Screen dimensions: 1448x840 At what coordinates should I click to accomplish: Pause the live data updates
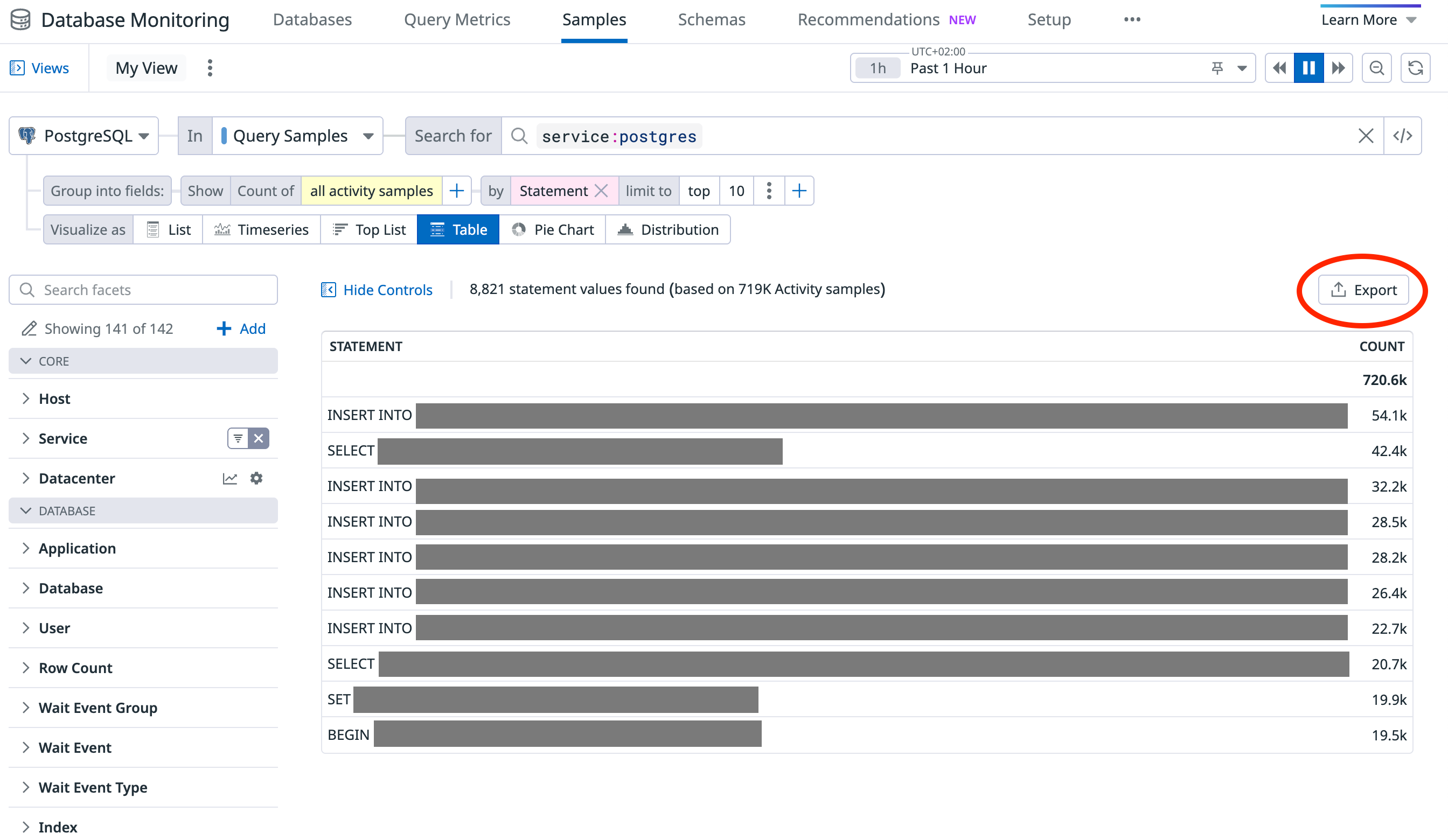click(1308, 67)
